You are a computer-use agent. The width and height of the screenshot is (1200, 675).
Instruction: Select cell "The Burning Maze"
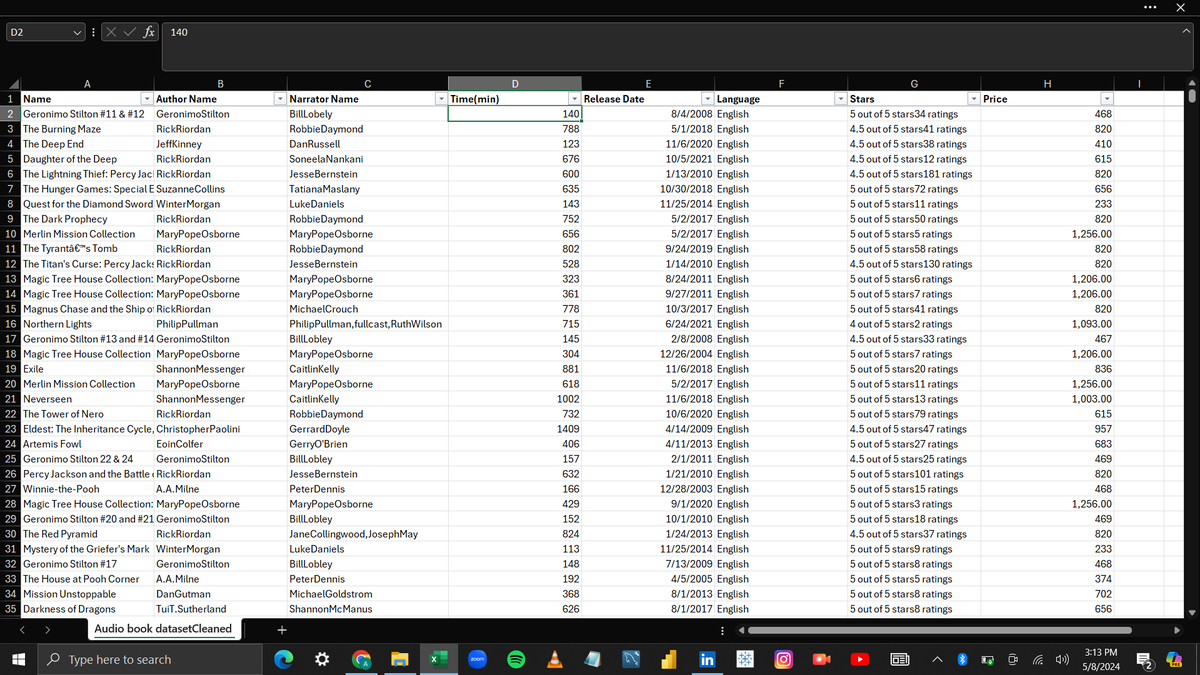point(88,129)
